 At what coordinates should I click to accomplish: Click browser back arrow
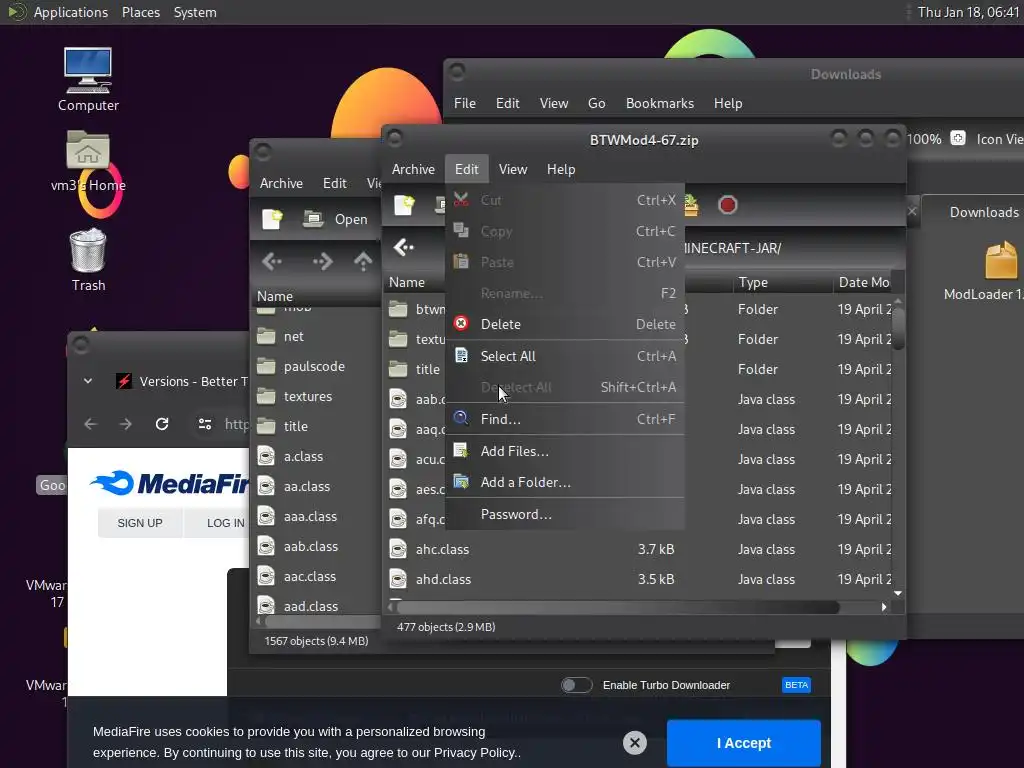click(91, 424)
